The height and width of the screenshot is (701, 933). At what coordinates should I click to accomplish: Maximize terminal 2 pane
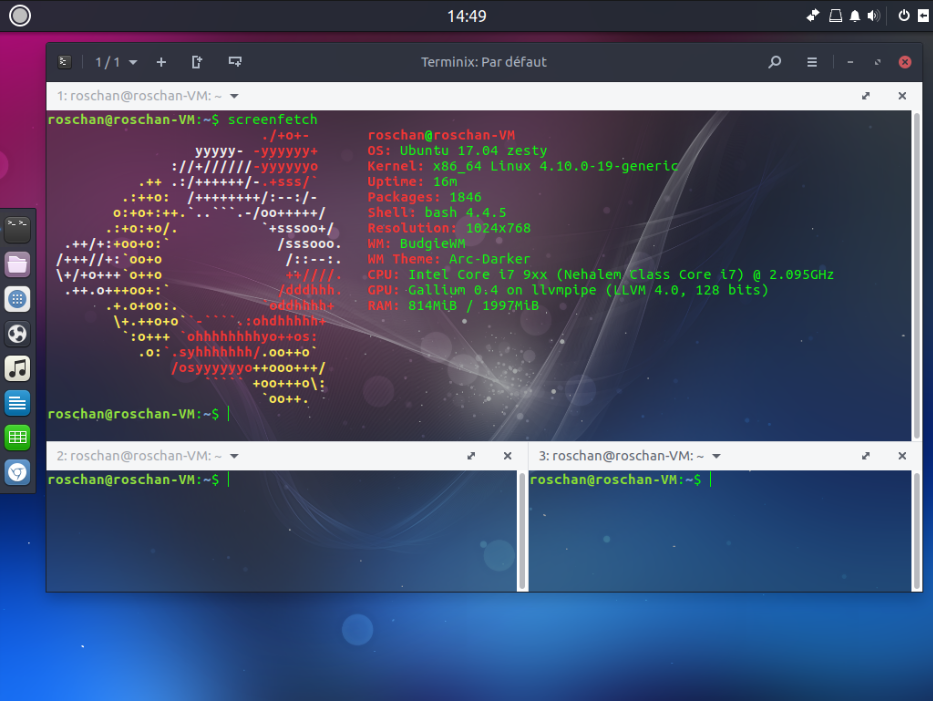click(471, 456)
